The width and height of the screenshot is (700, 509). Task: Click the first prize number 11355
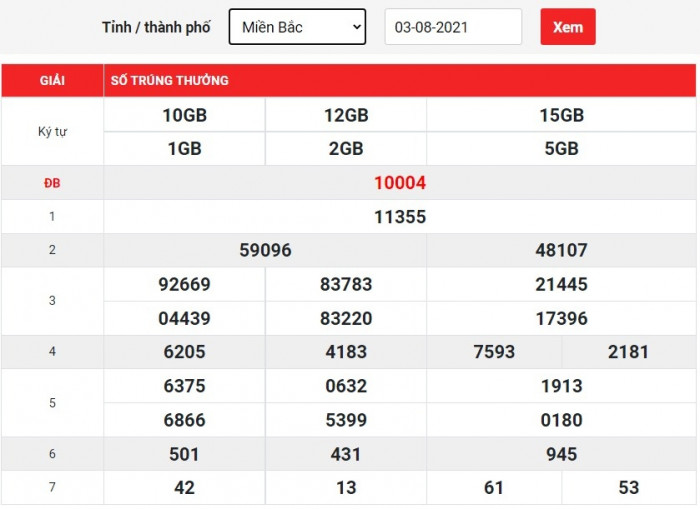click(x=400, y=217)
